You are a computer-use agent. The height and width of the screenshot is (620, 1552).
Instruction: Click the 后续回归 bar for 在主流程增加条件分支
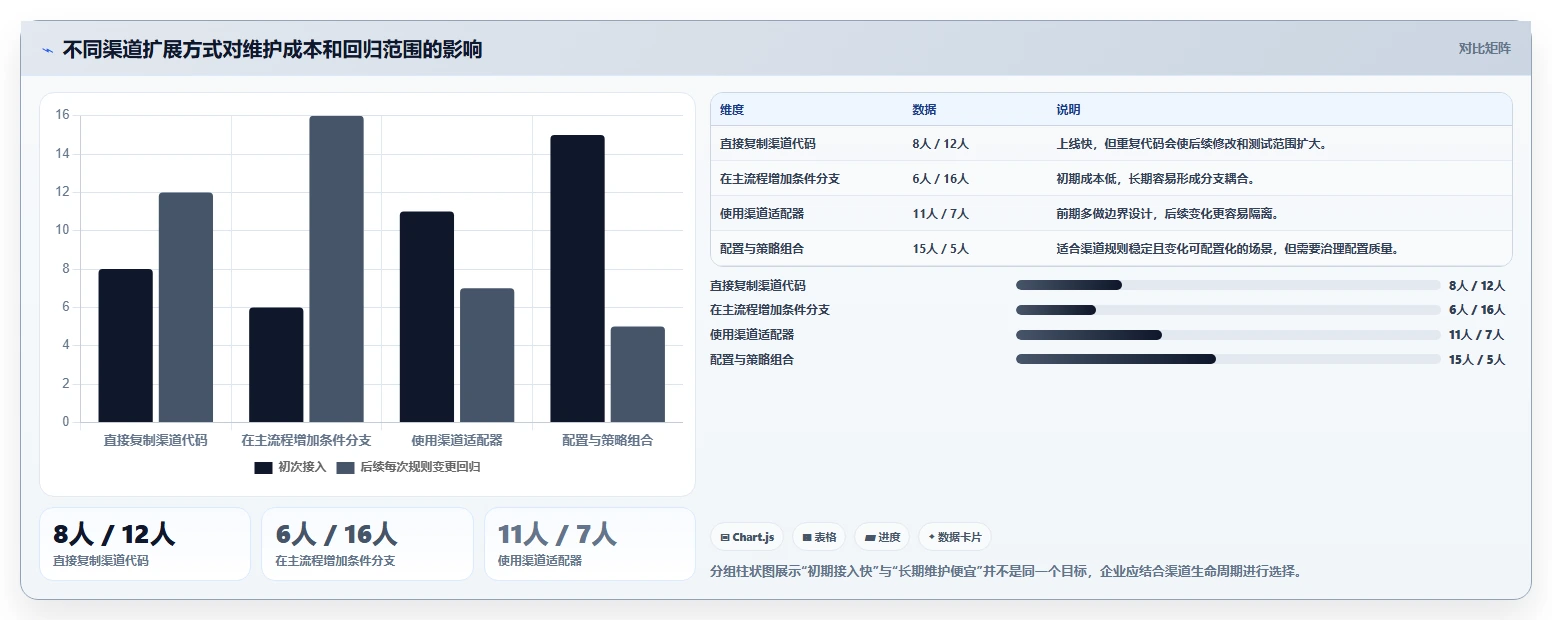click(337, 269)
